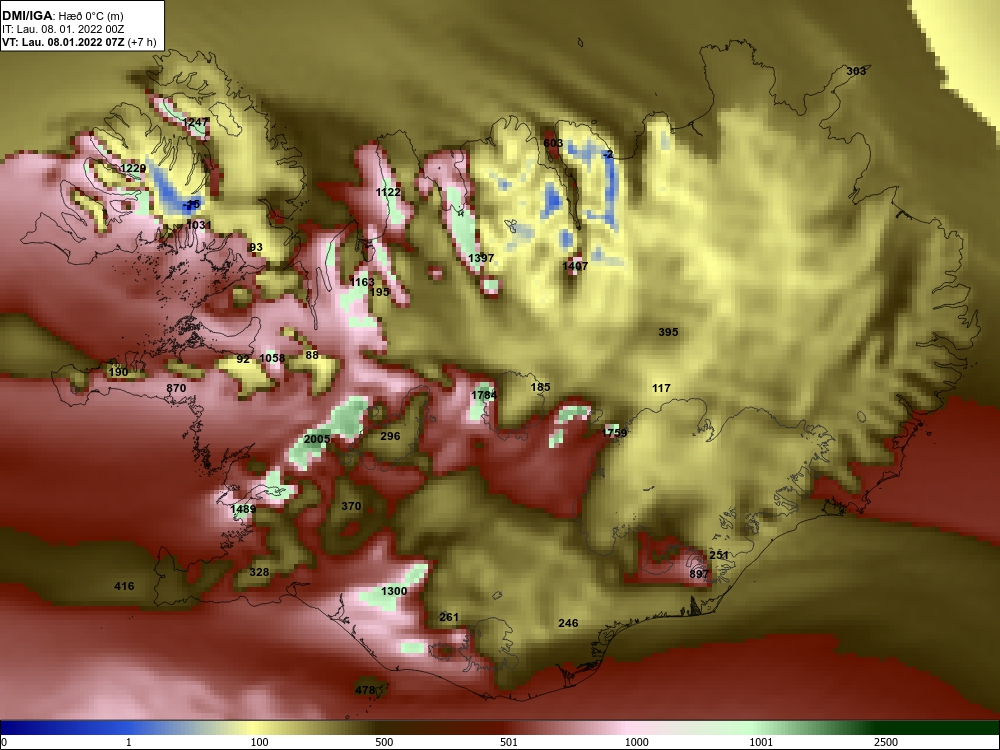The width and height of the screenshot is (1000, 750).
Task: Click the map value 296
Action: coord(390,436)
